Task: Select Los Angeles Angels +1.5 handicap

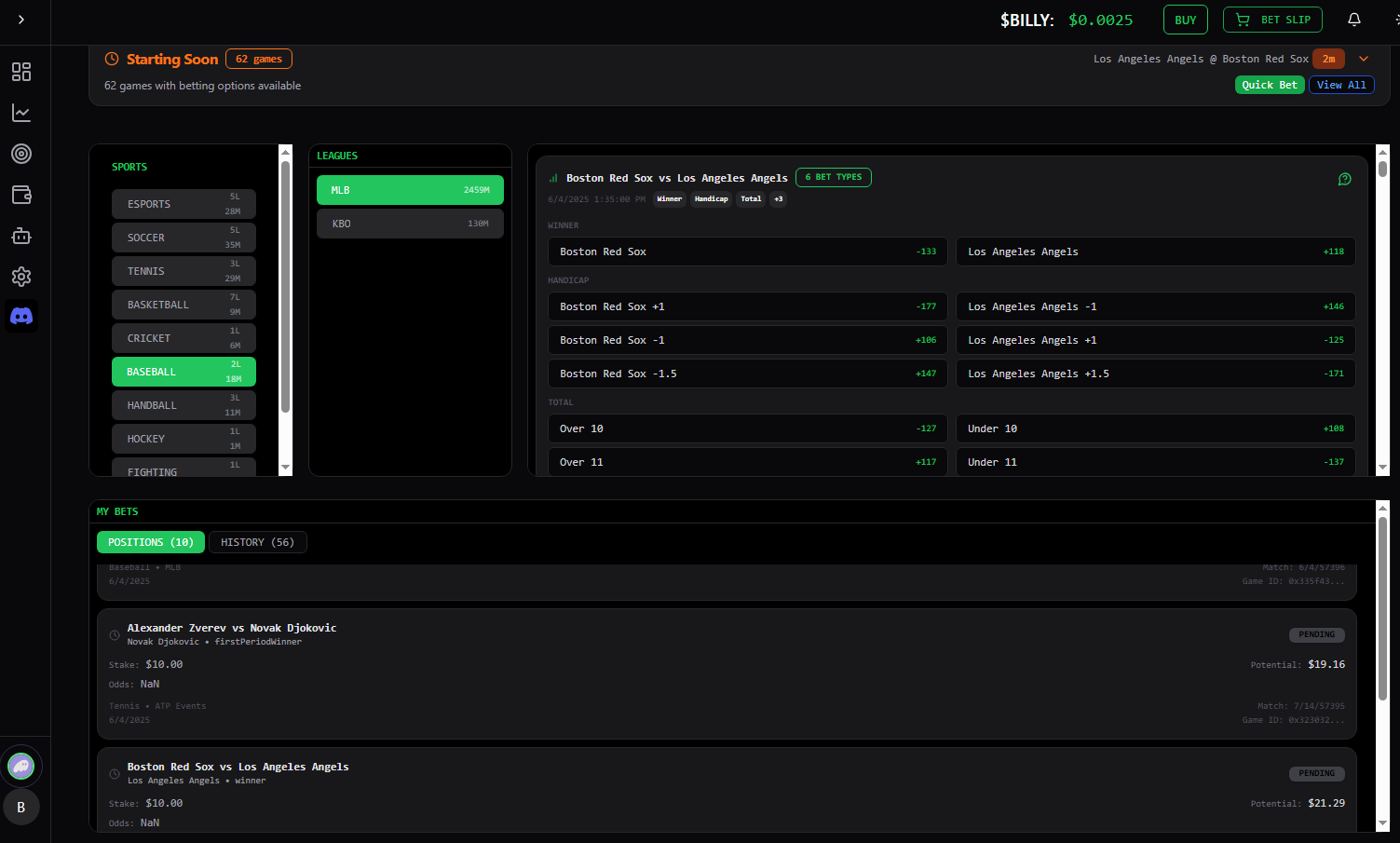Action: tap(1156, 374)
